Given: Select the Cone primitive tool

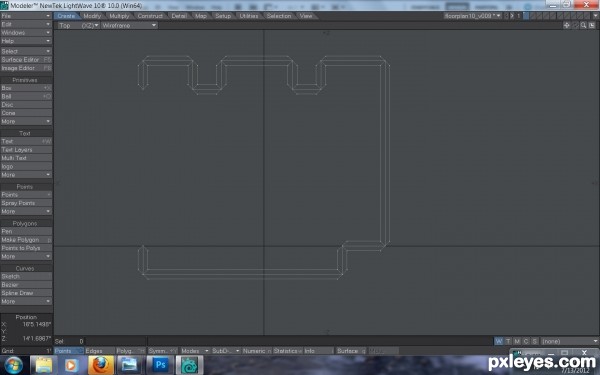Looking at the screenshot, I should point(26,113).
